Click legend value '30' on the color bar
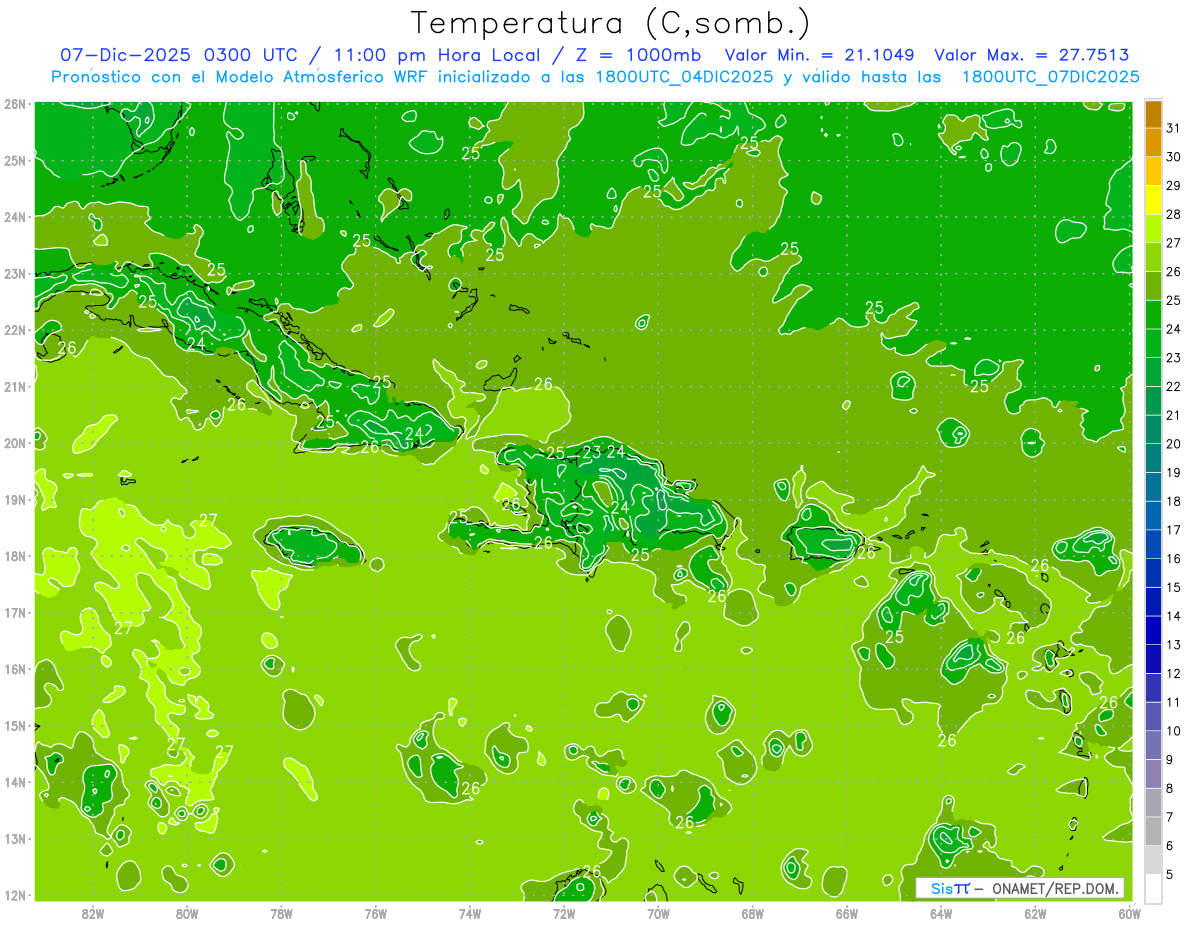Screen dimensions: 1200x927 (x=1173, y=157)
